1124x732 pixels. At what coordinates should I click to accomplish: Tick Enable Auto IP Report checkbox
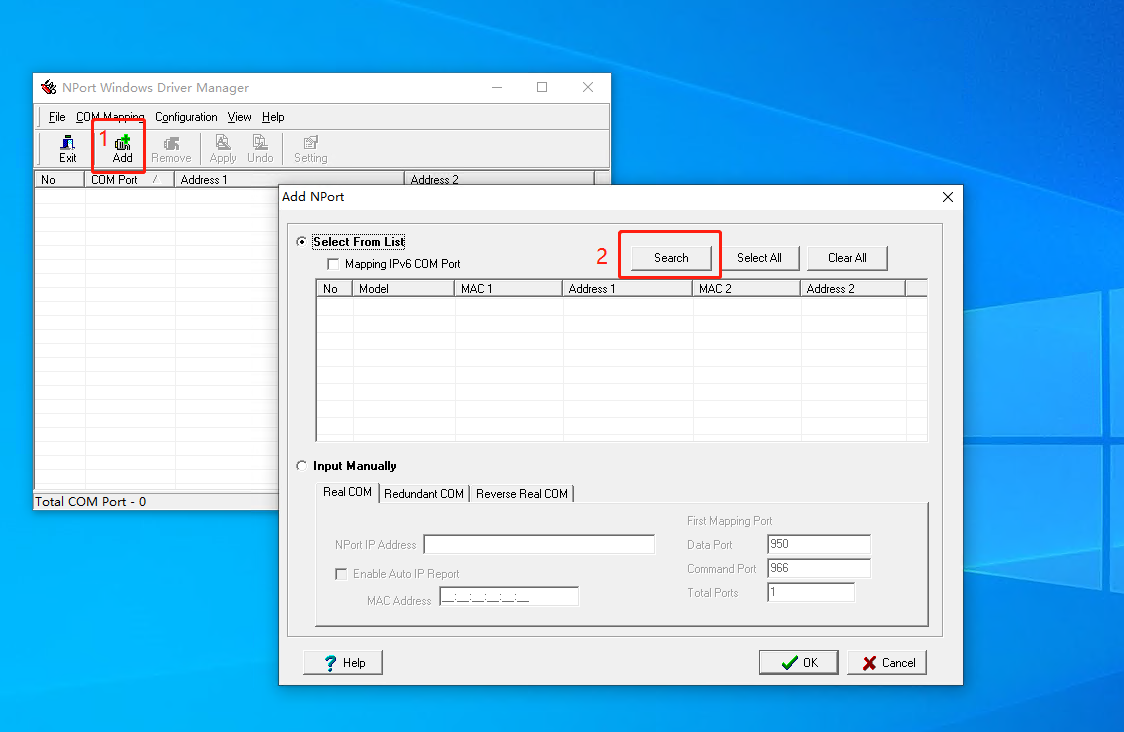tap(341, 574)
